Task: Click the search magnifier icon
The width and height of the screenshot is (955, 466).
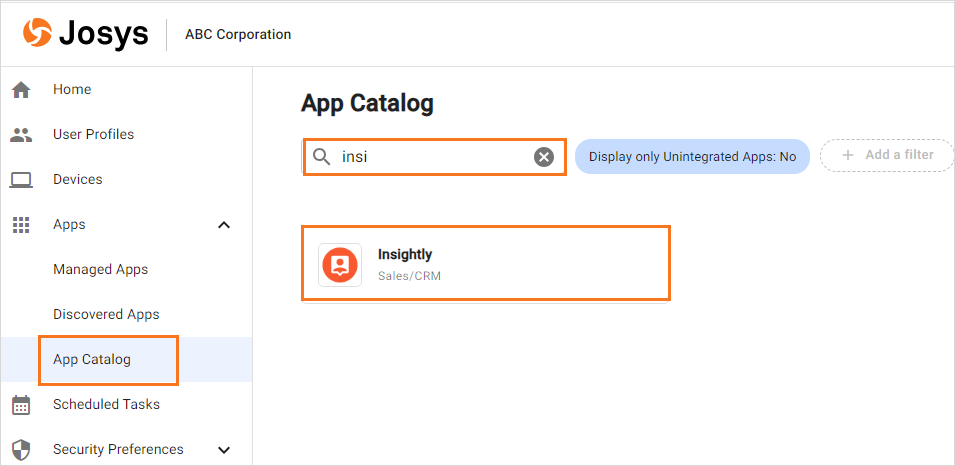Action: click(322, 157)
